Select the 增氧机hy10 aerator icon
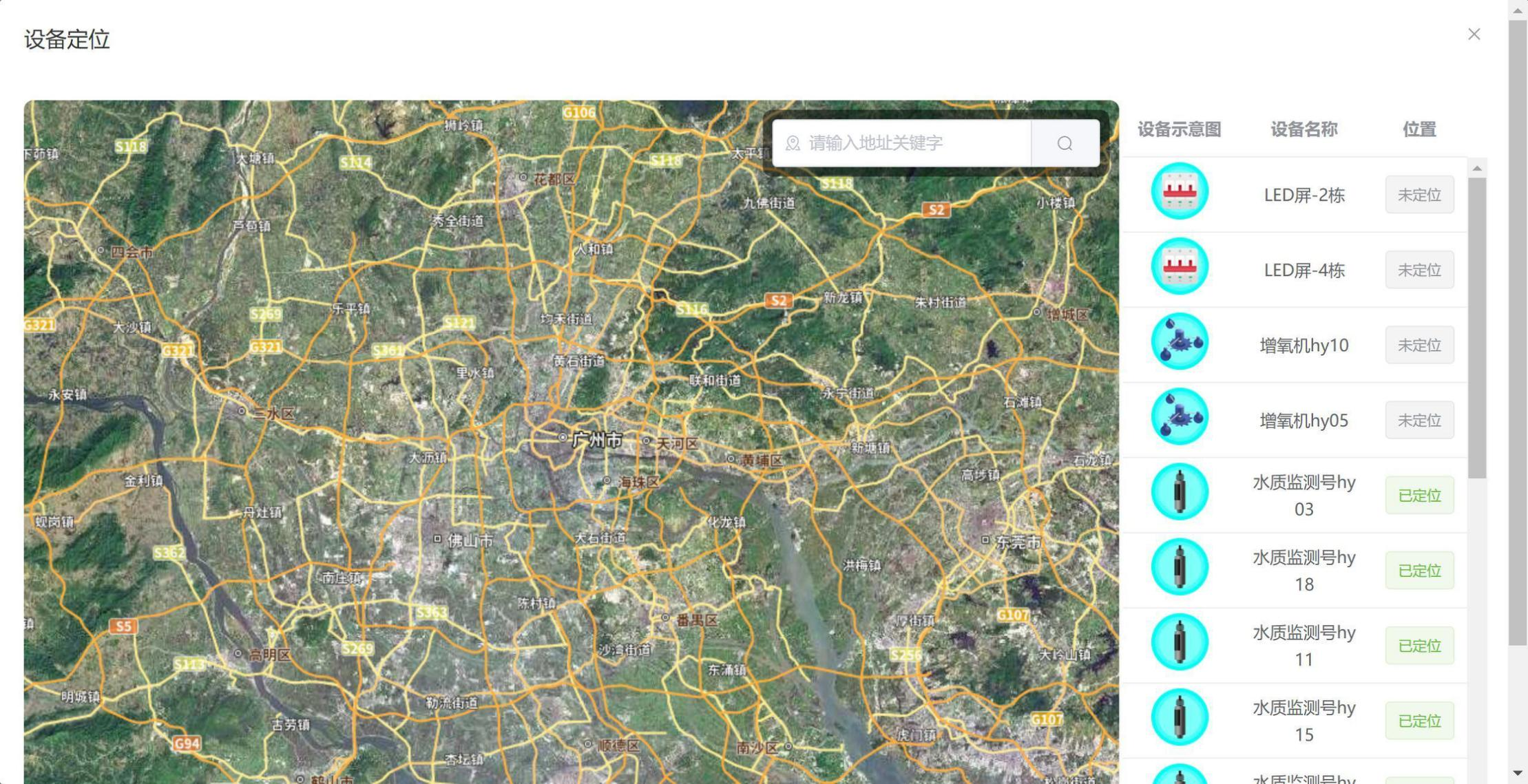 point(1179,341)
